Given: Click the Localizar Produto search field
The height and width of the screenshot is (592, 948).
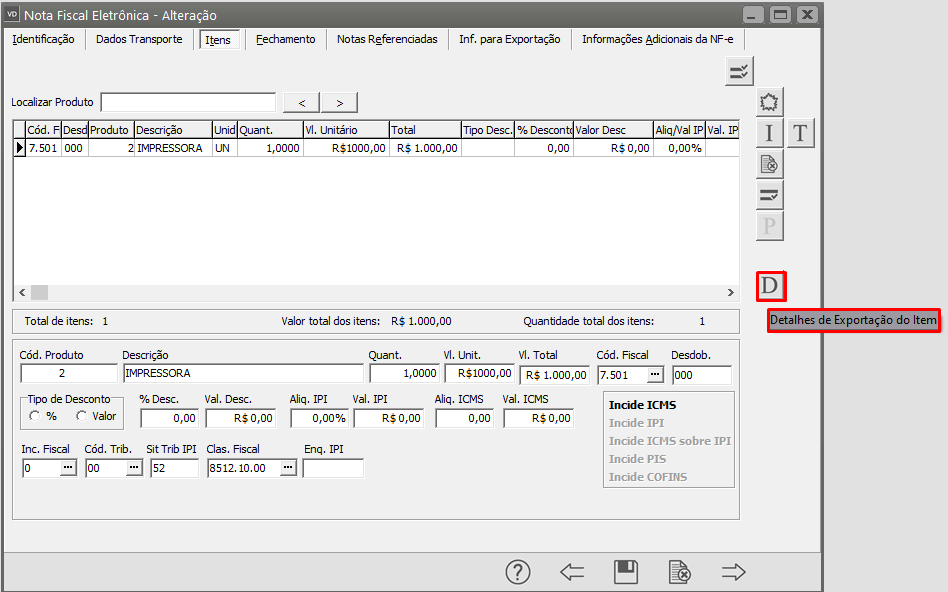Looking at the screenshot, I should [x=188, y=102].
